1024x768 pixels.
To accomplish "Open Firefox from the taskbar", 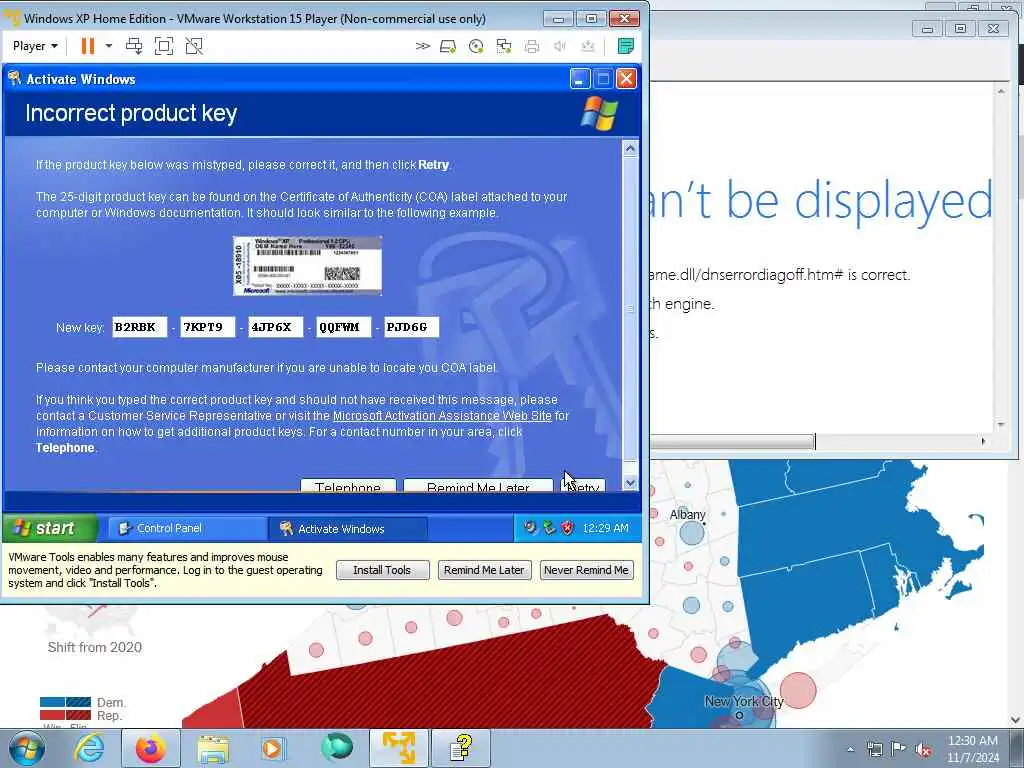I will pyautogui.click(x=151, y=748).
